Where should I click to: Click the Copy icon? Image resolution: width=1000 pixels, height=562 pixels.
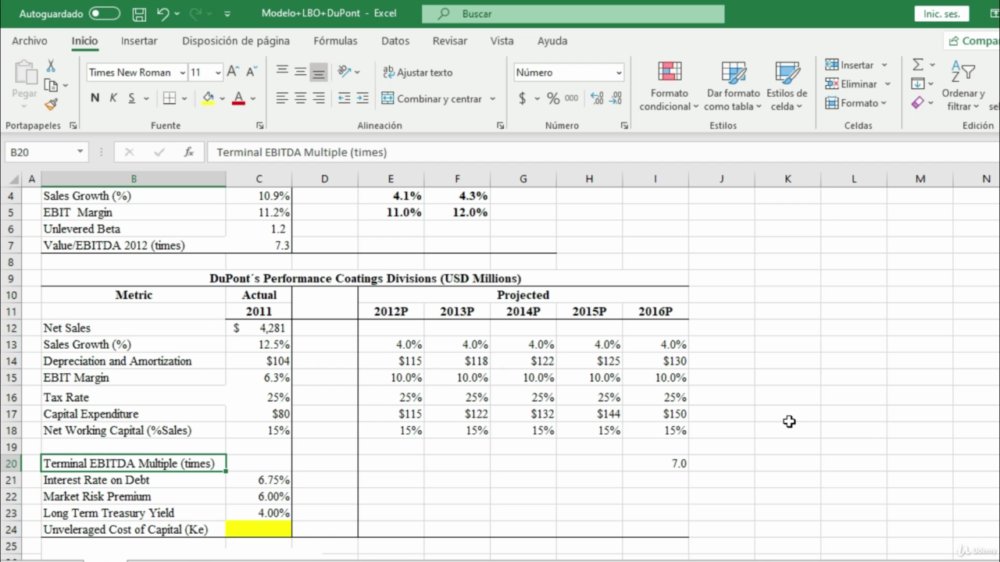click(x=51, y=85)
